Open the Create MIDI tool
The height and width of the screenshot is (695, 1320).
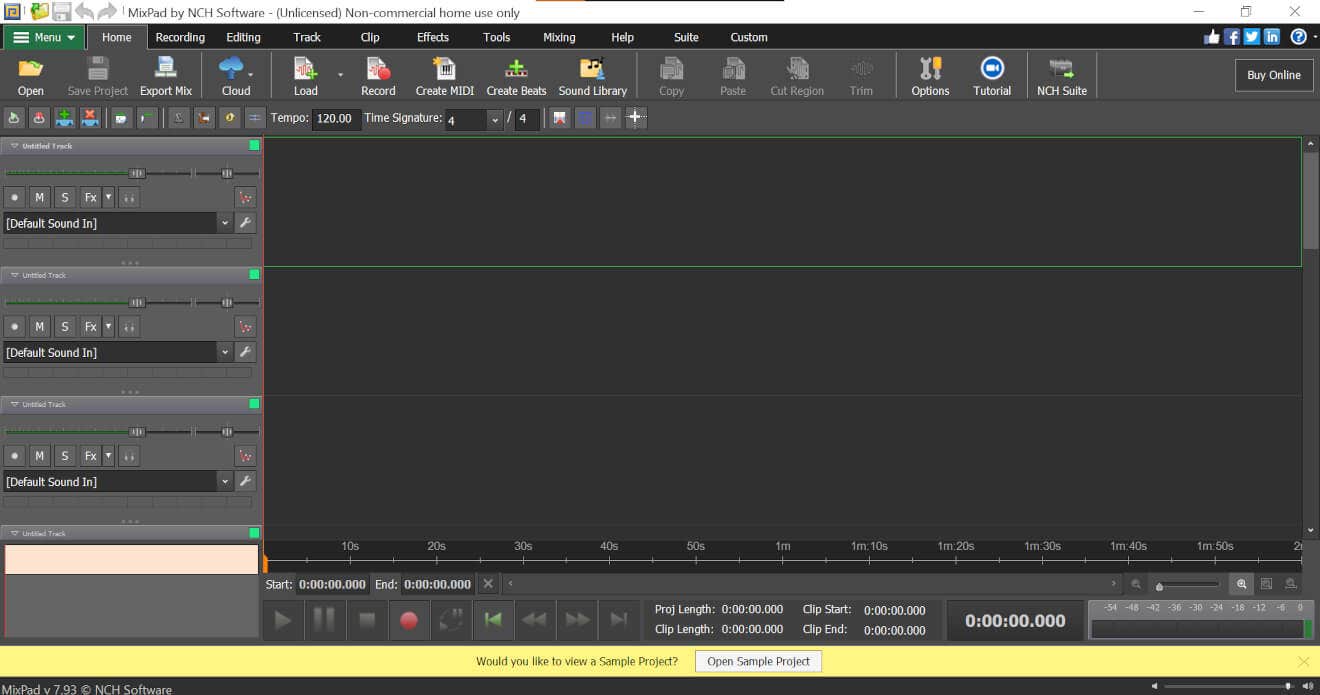tap(444, 76)
